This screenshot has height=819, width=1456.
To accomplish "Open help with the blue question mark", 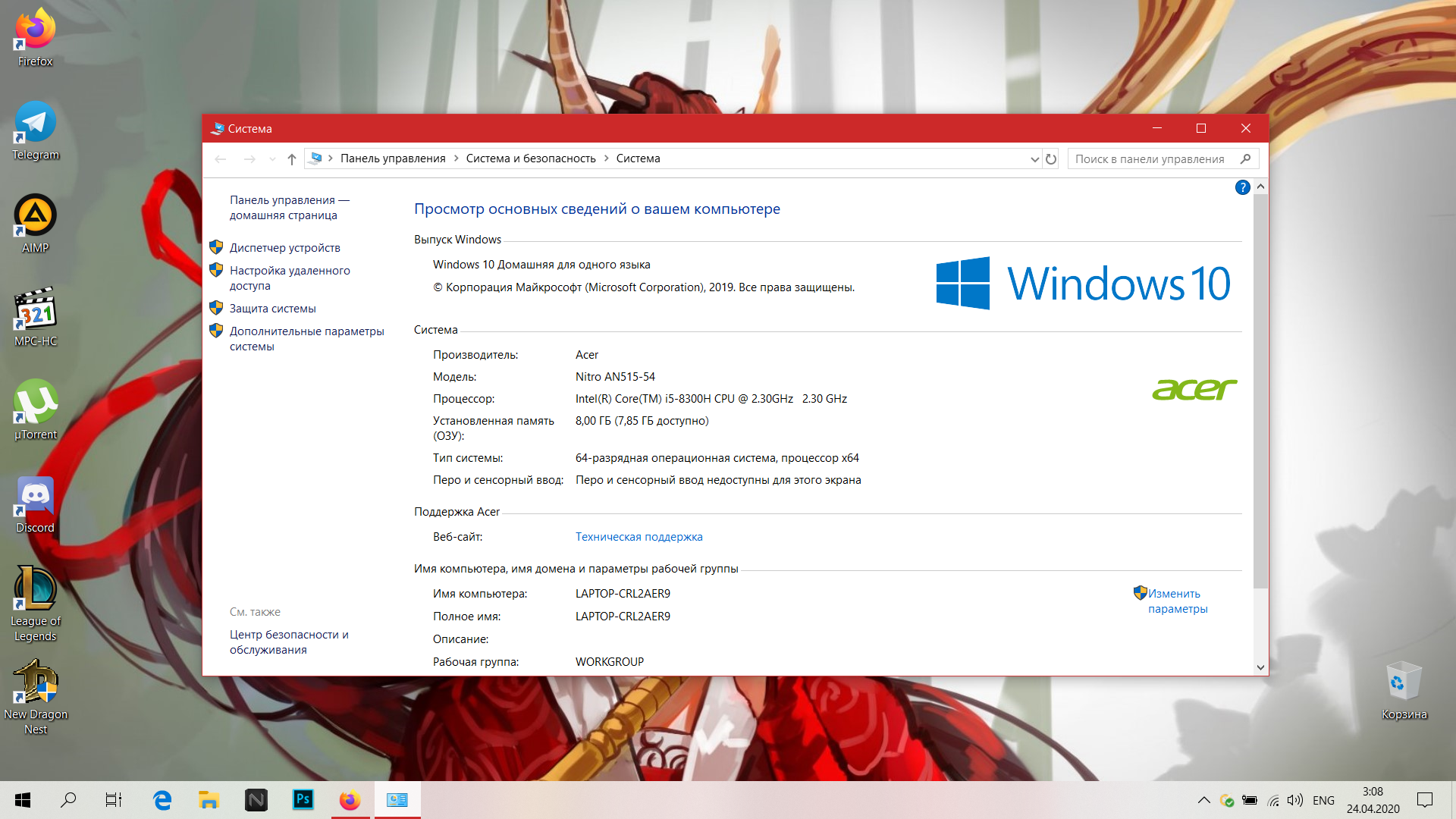I will point(1242,187).
